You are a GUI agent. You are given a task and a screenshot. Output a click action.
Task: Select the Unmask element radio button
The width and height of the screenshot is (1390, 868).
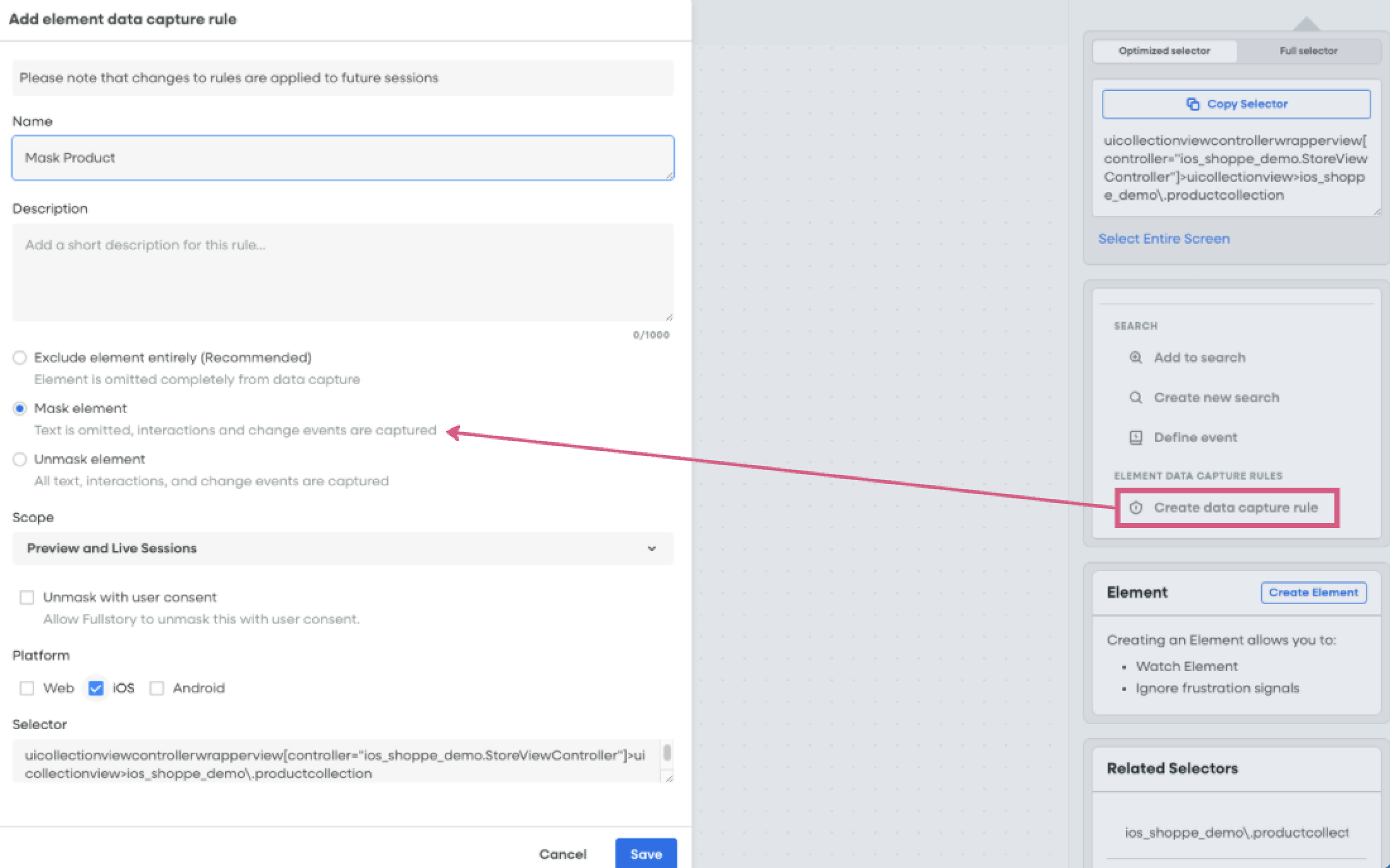click(20, 459)
